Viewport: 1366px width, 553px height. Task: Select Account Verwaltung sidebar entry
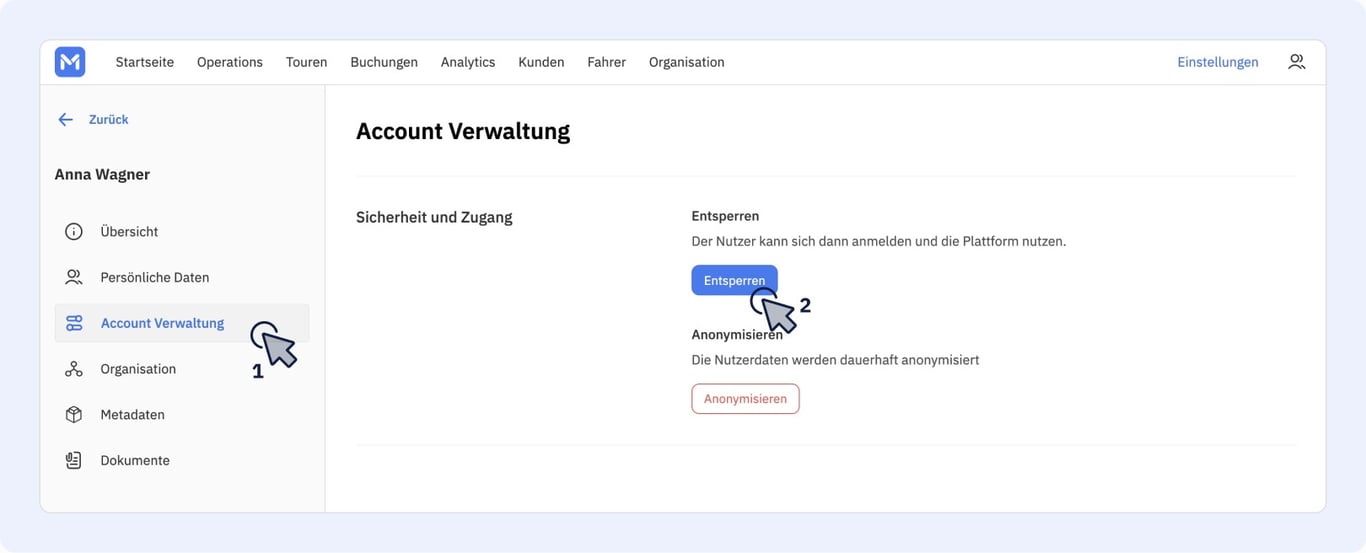click(x=182, y=323)
